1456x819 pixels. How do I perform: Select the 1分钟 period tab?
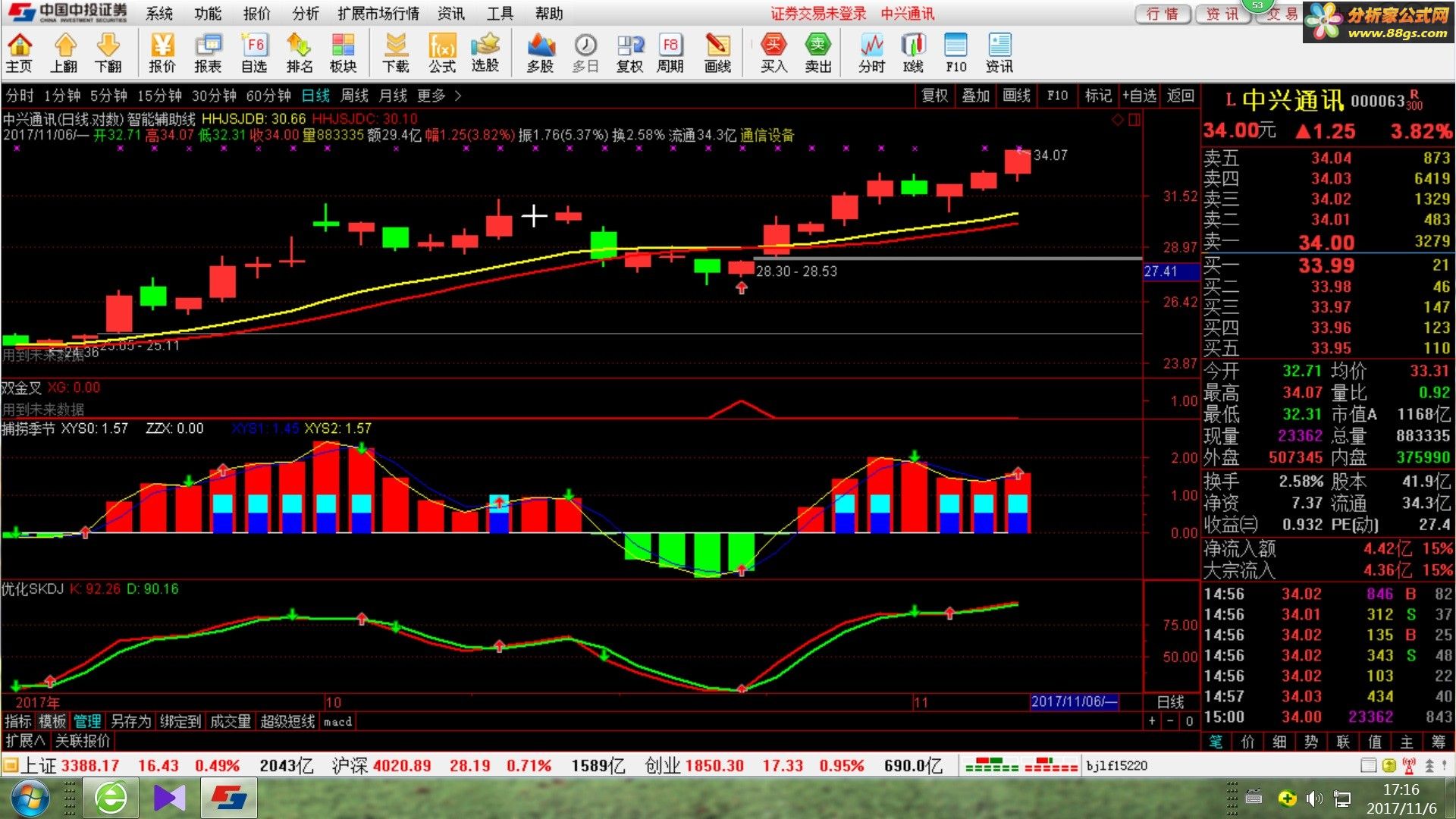pos(62,96)
